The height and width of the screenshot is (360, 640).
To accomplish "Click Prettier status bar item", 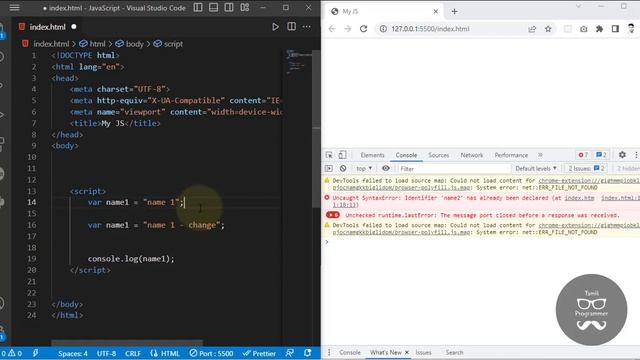I will [x=259, y=353].
